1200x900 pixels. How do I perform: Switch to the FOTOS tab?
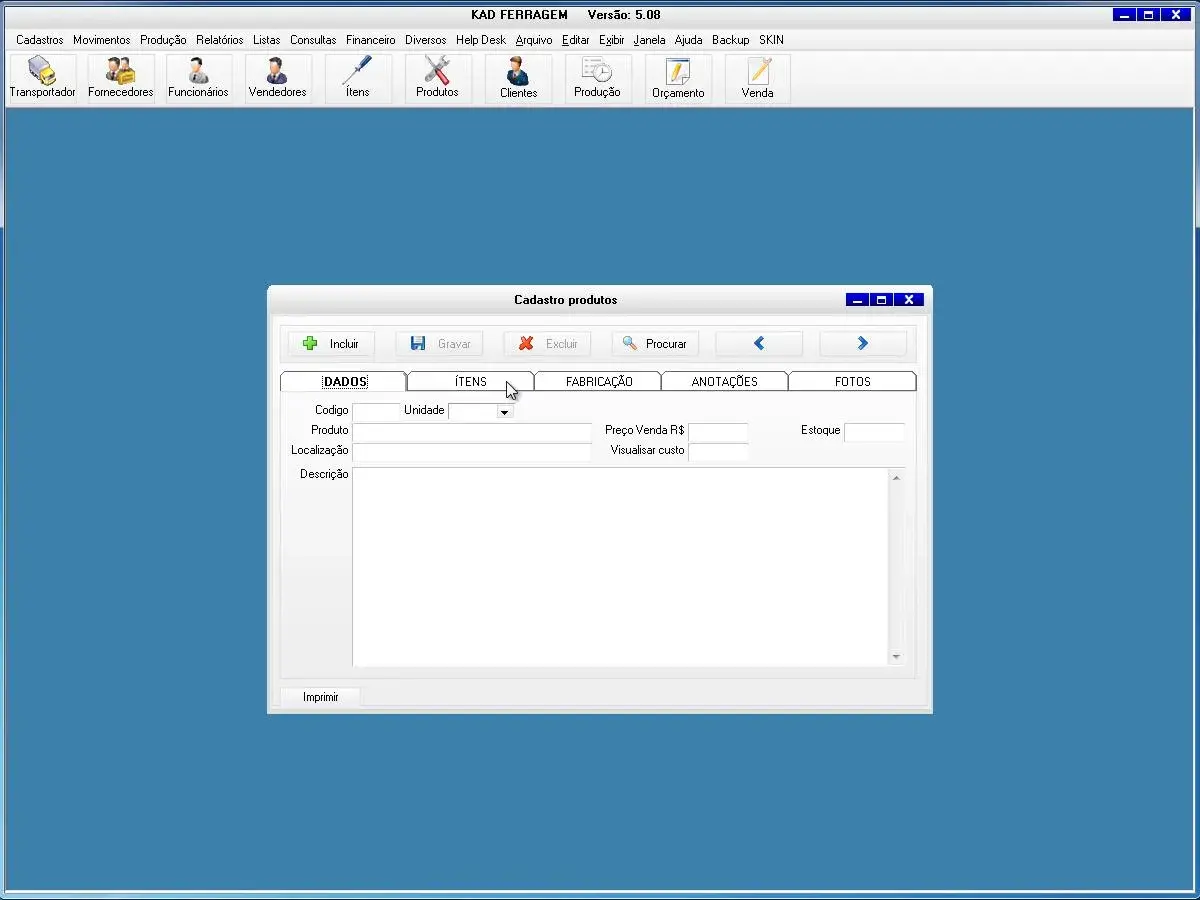(x=852, y=382)
